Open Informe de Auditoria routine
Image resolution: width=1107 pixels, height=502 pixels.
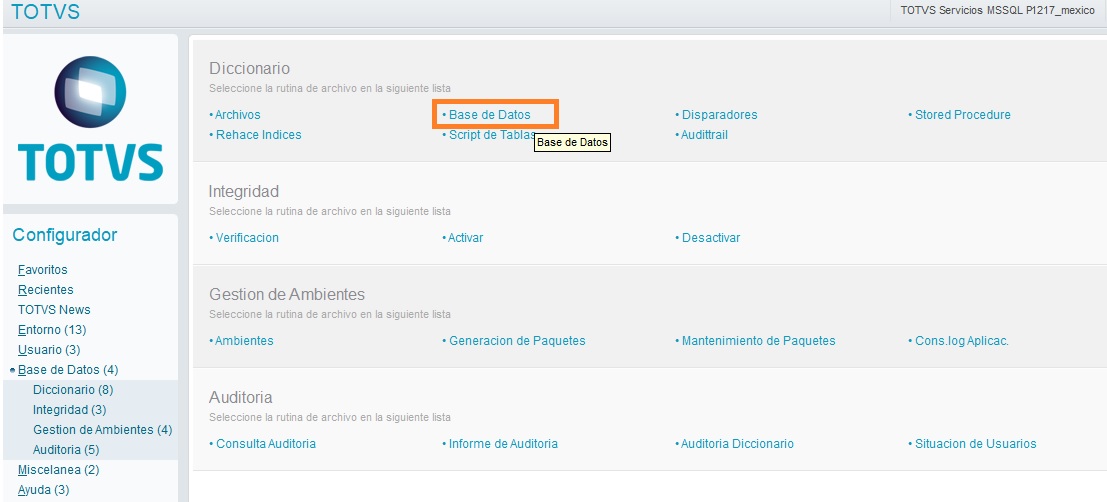click(x=503, y=443)
